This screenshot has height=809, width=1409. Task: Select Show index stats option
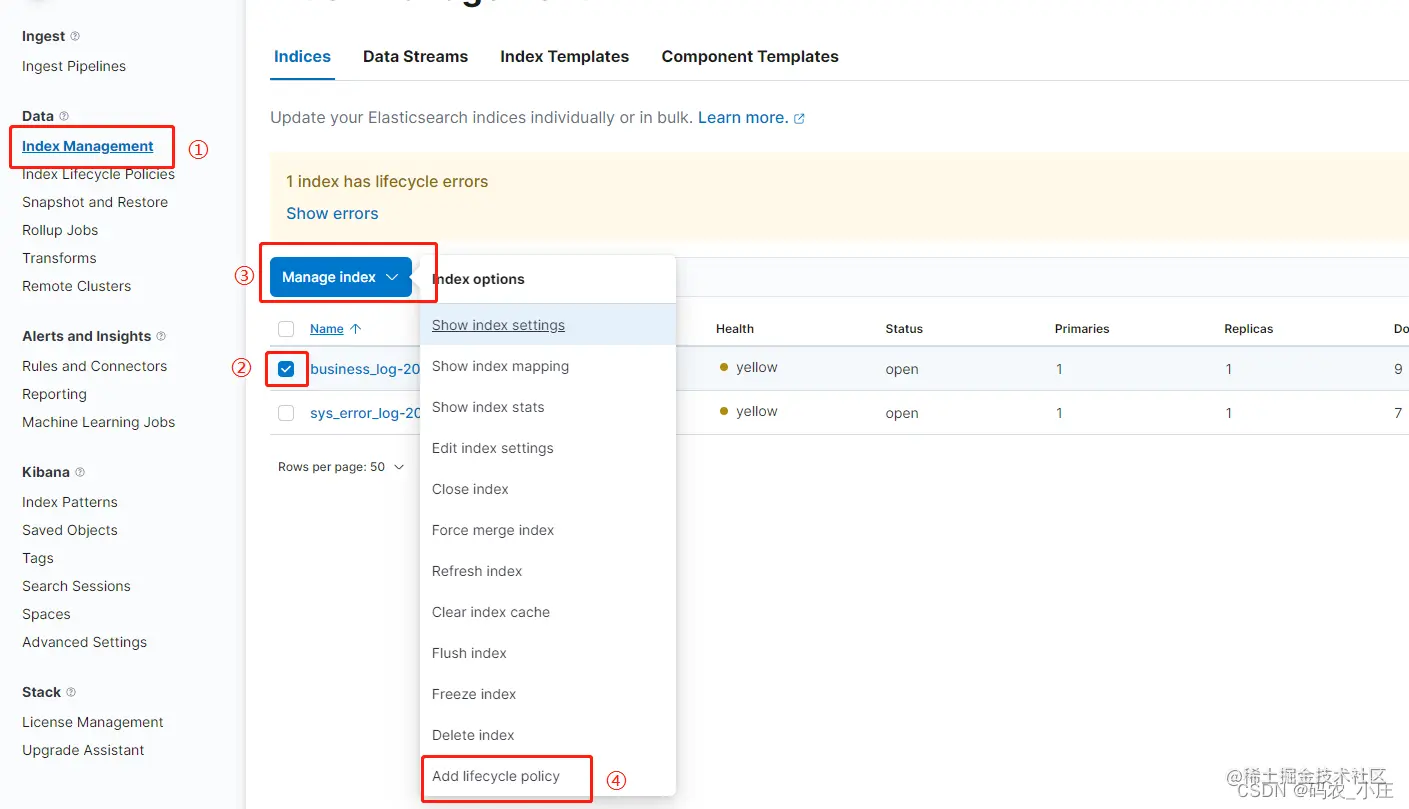pos(548,407)
